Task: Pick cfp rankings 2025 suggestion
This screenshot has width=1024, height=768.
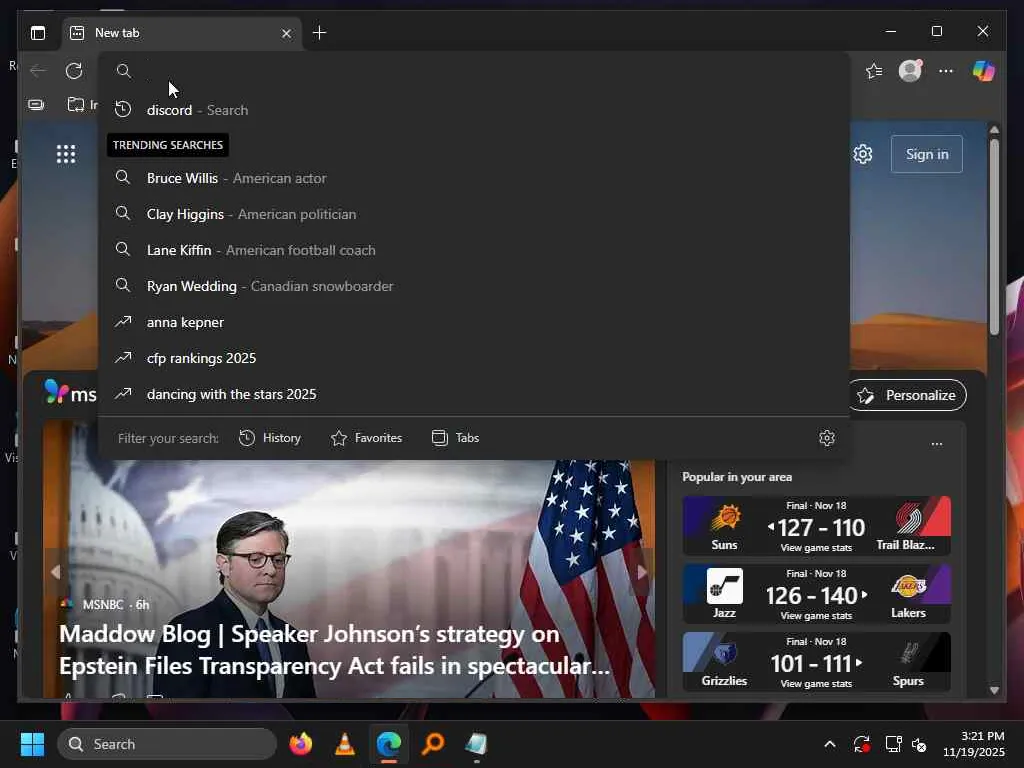Action: point(475,358)
